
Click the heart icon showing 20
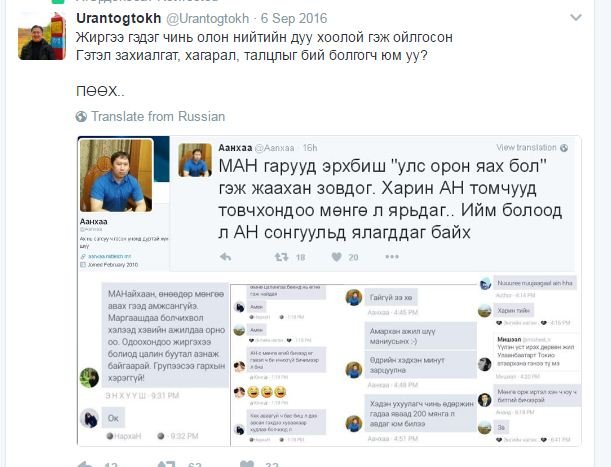tap(337, 257)
